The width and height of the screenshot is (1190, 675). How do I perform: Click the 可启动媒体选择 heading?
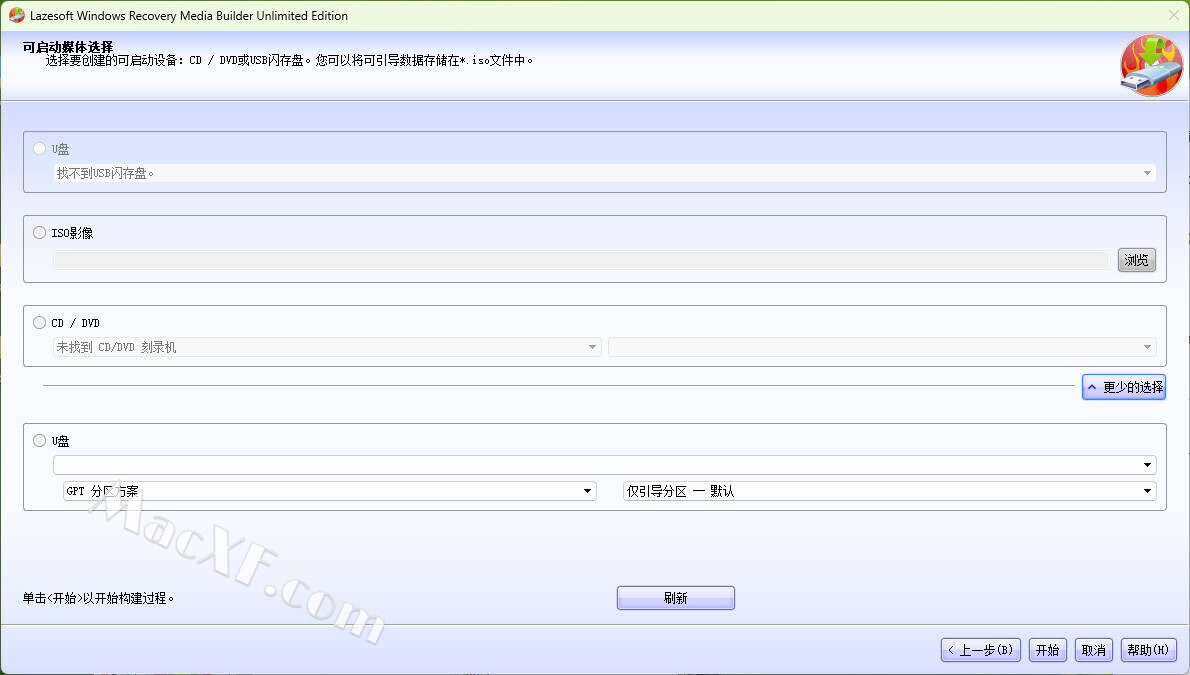(x=68, y=47)
